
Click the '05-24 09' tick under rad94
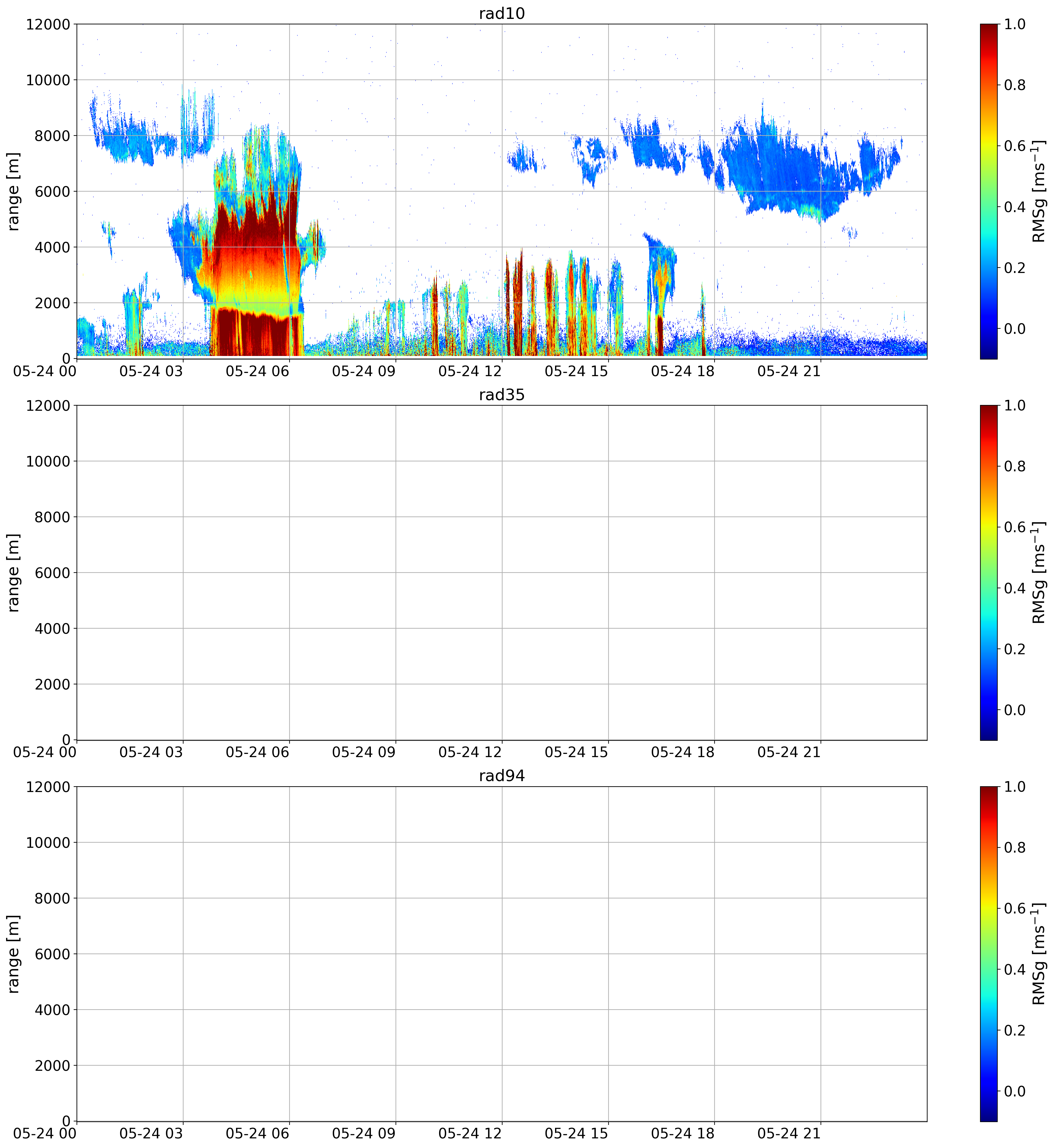click(x=364, y=1134)
